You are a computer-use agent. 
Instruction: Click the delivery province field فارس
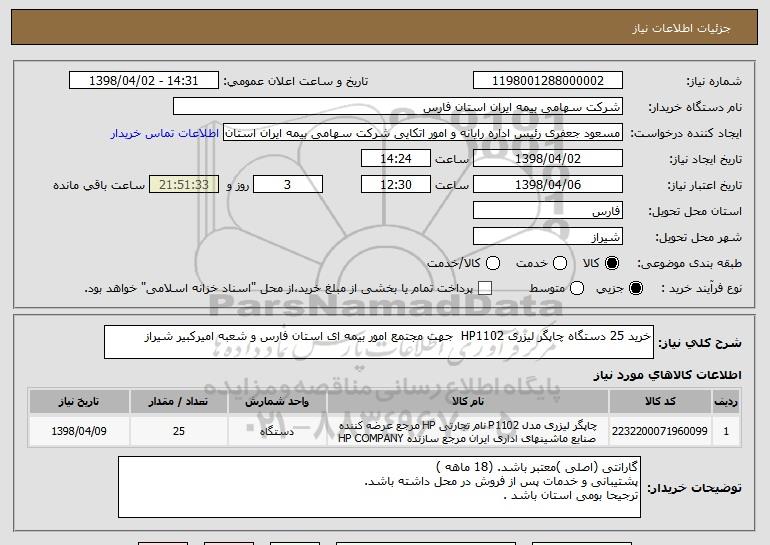click(x=548, y=211)
